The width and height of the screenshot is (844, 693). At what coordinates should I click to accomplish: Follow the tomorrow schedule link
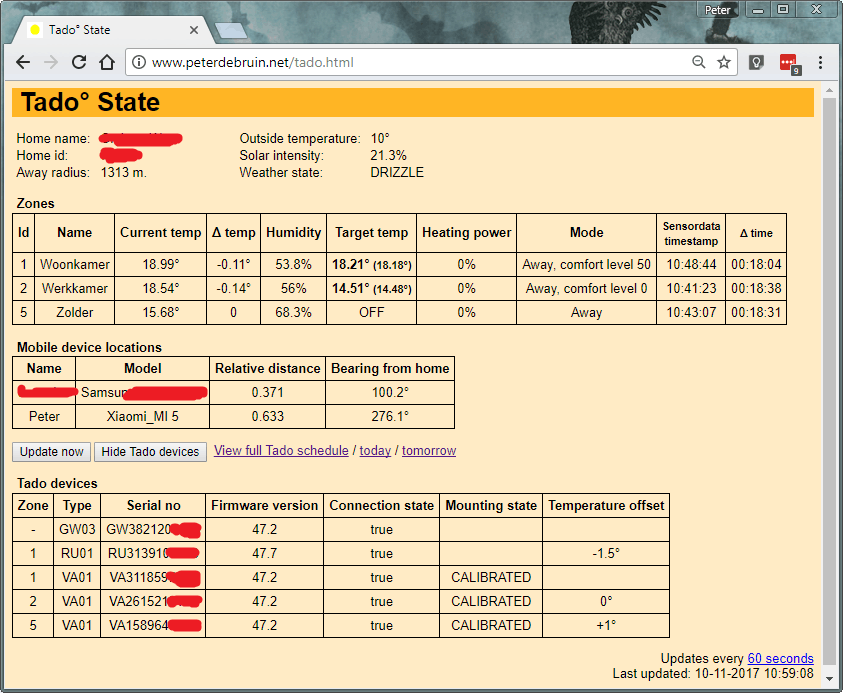(x=428, y=451)
